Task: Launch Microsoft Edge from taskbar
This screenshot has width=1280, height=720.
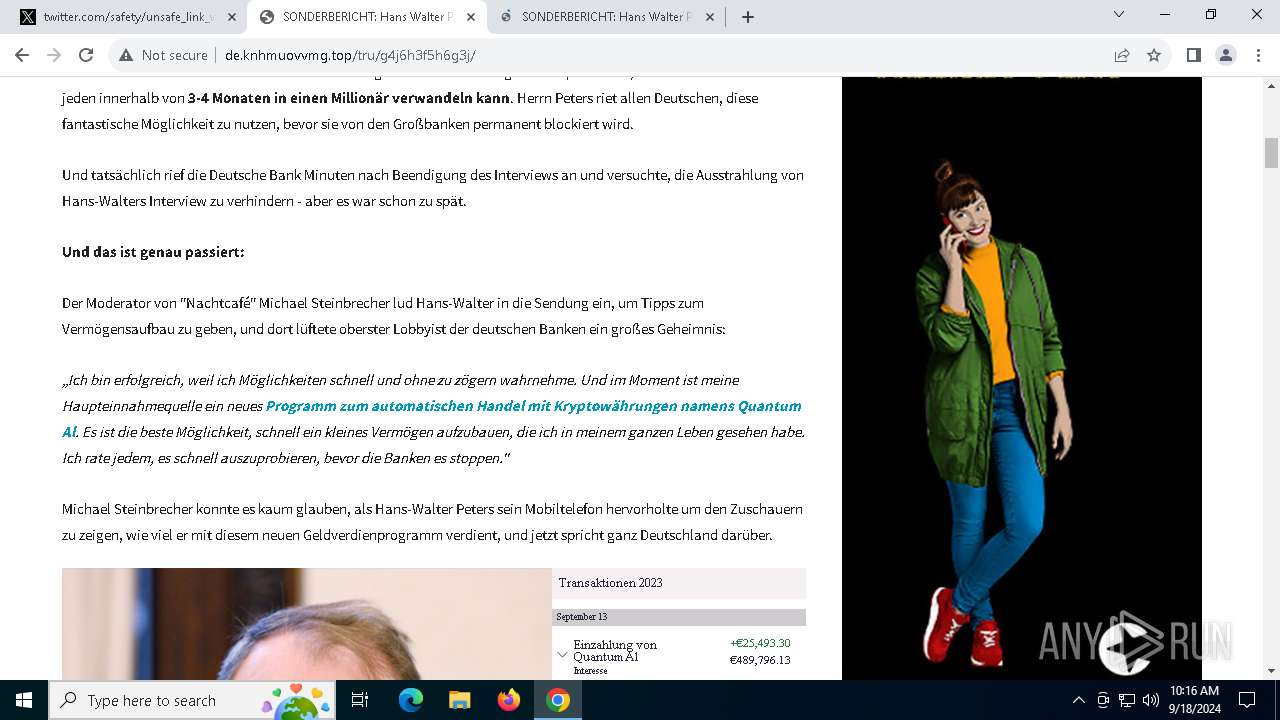Action: 411,700
